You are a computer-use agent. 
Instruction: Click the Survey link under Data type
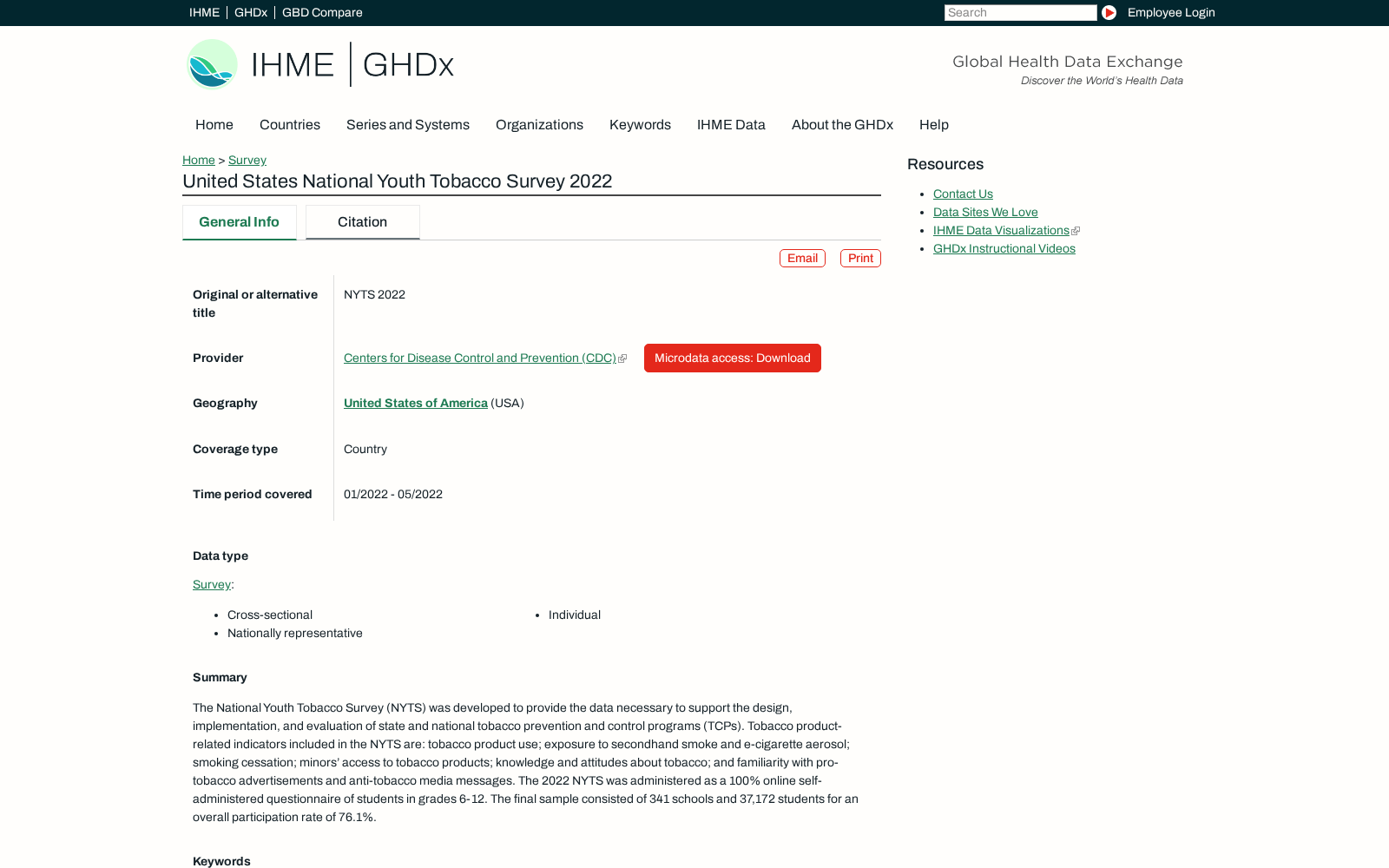pyautogui.click(x=212, y=584)
